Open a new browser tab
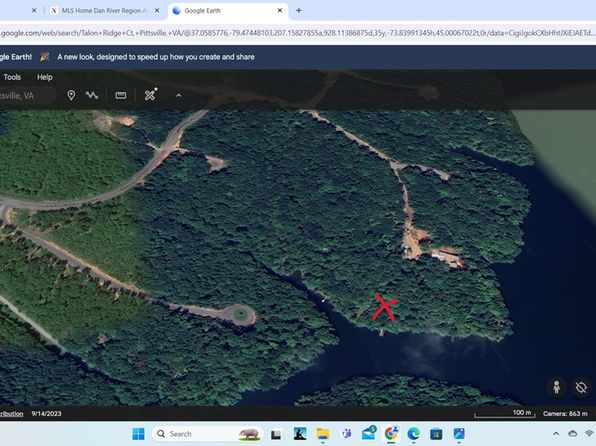596x446 pixels. [299, 11]
